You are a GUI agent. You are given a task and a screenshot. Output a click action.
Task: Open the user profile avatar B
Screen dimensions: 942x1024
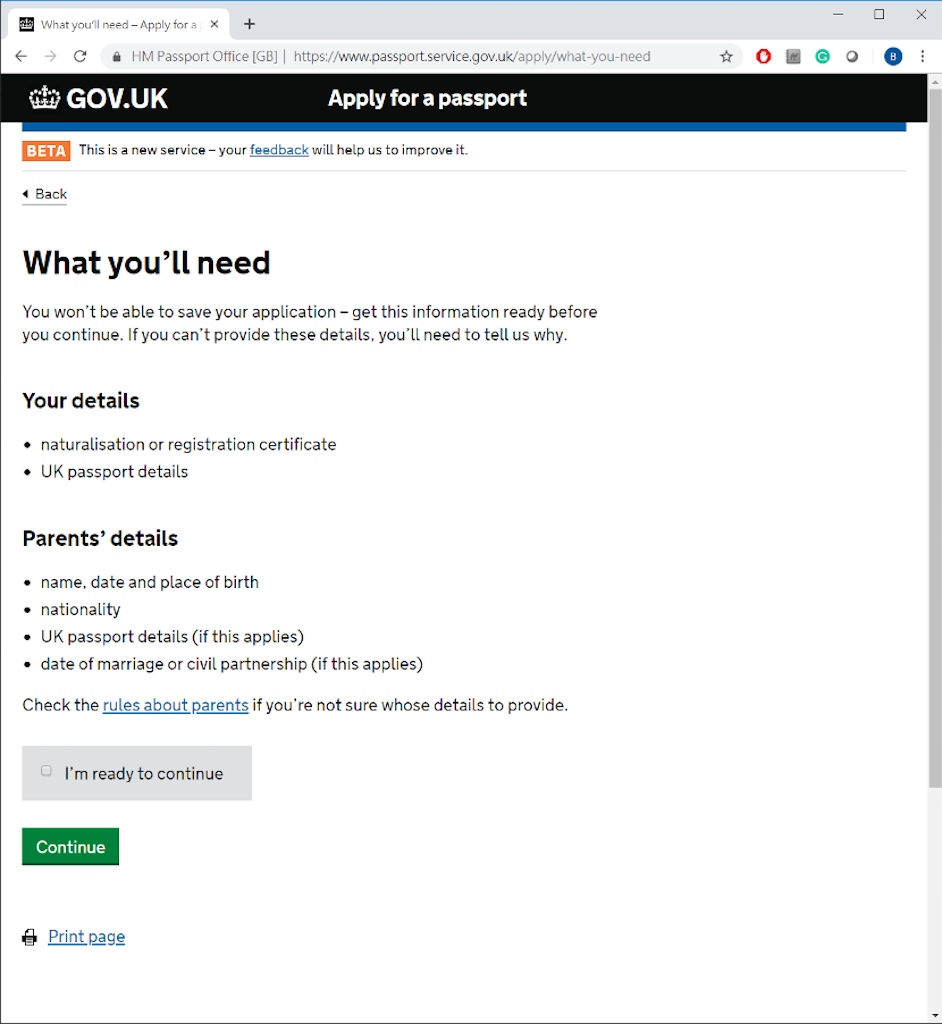click(893, 57)
